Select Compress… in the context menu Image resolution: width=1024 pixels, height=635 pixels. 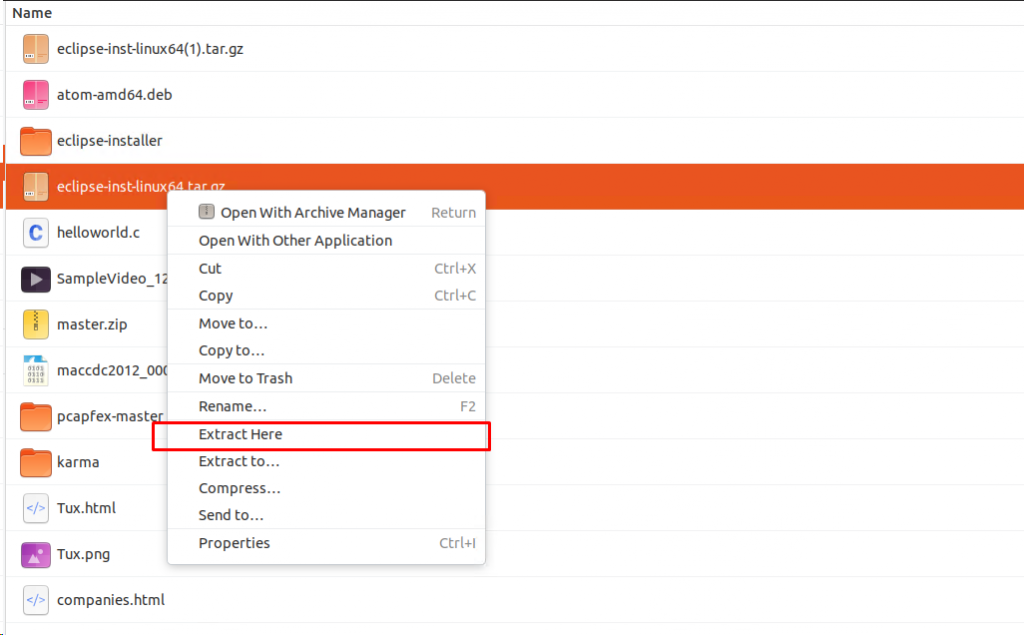(326, 488)
